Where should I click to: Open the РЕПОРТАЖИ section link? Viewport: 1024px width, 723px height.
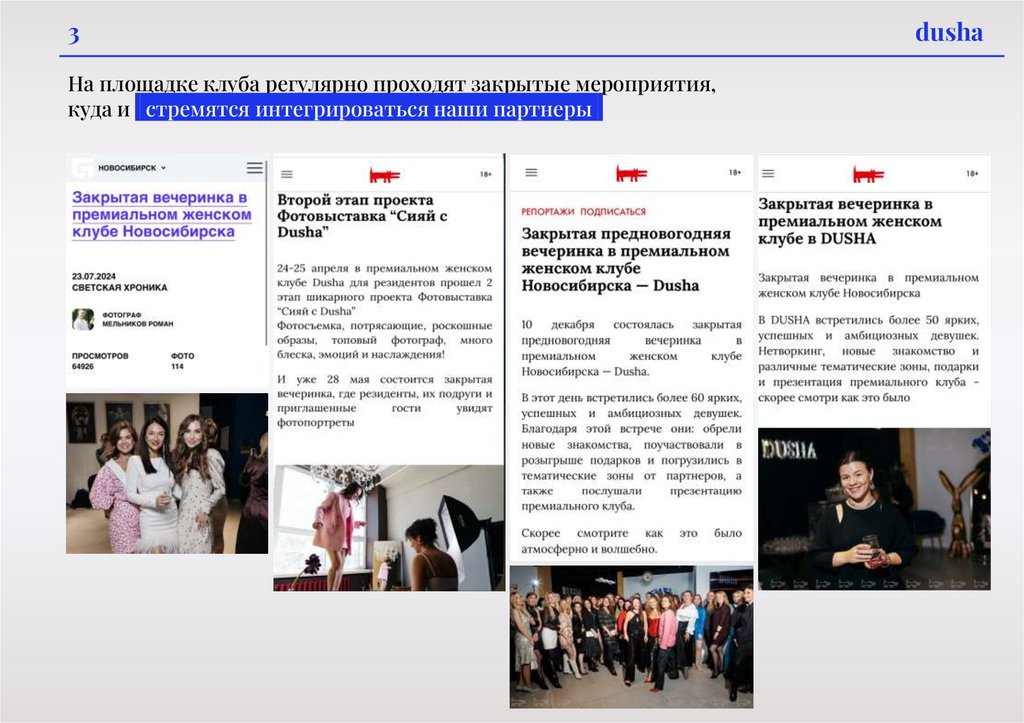548,212
